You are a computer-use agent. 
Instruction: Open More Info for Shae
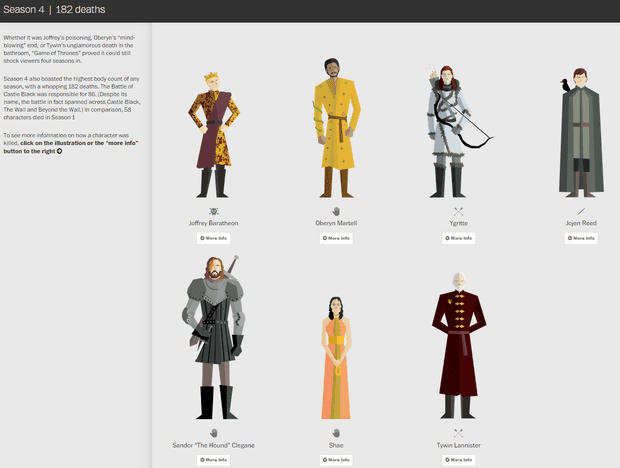(336, 460)
